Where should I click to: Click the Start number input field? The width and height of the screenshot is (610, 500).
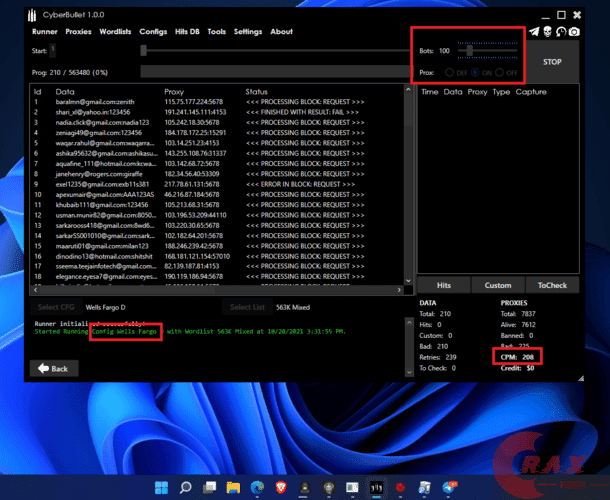tap(53, 50)
